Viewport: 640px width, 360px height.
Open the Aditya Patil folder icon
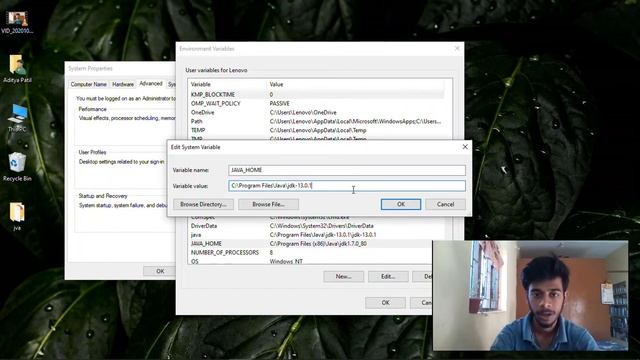17,69
